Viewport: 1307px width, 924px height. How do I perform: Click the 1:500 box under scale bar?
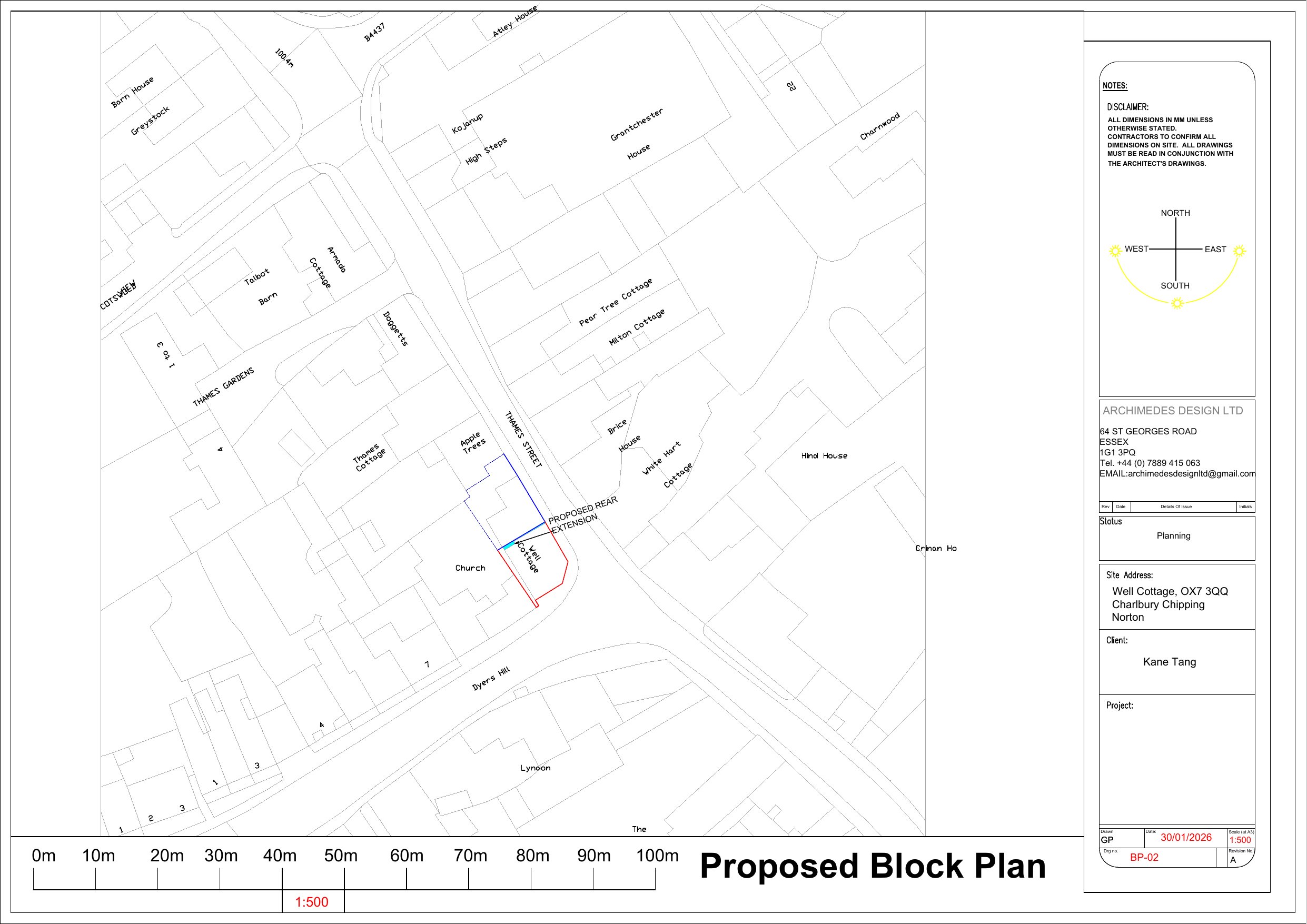click(312, 902)
